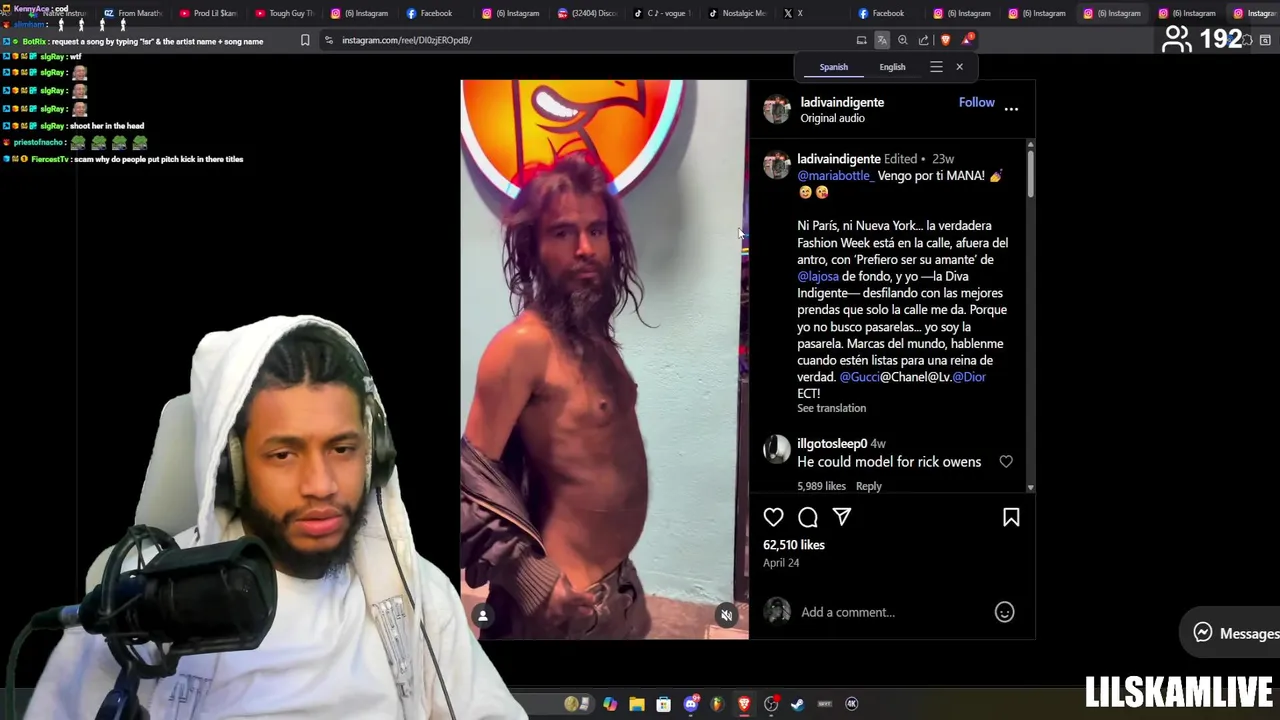Like the illgotosleep0 comment
This screenshot has width=1280, height=720.
pos(1006,462)
